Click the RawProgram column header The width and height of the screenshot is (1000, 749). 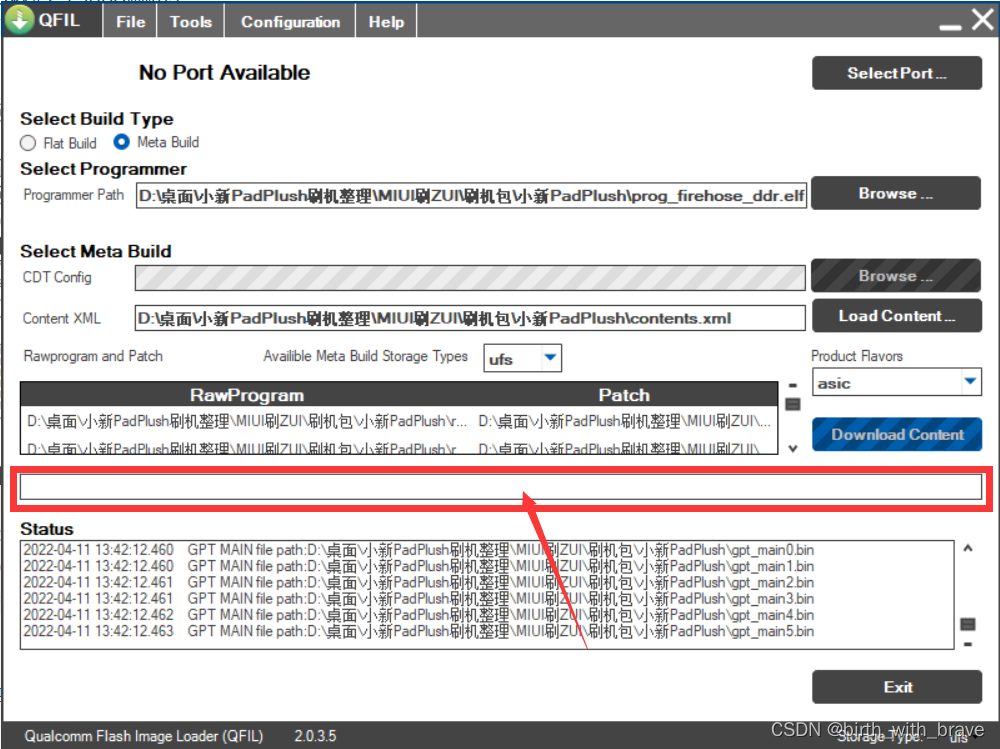coord(247,395)
